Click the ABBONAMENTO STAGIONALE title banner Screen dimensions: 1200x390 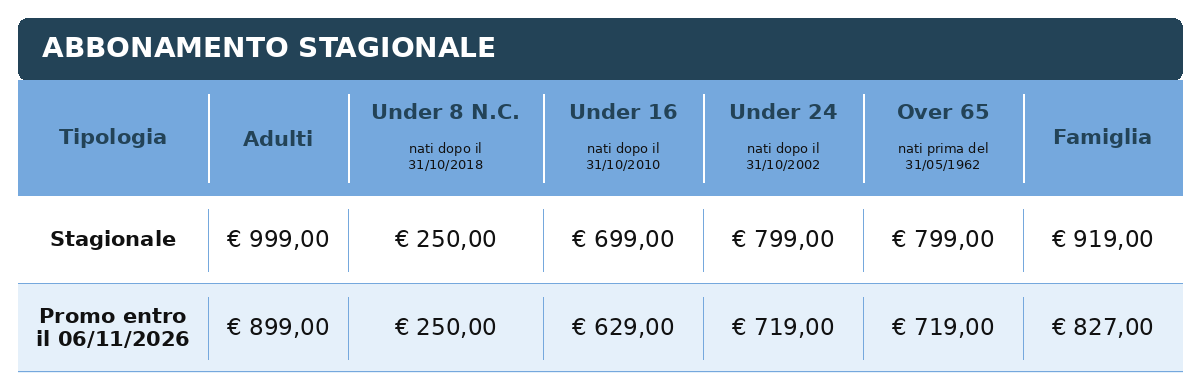600,49
